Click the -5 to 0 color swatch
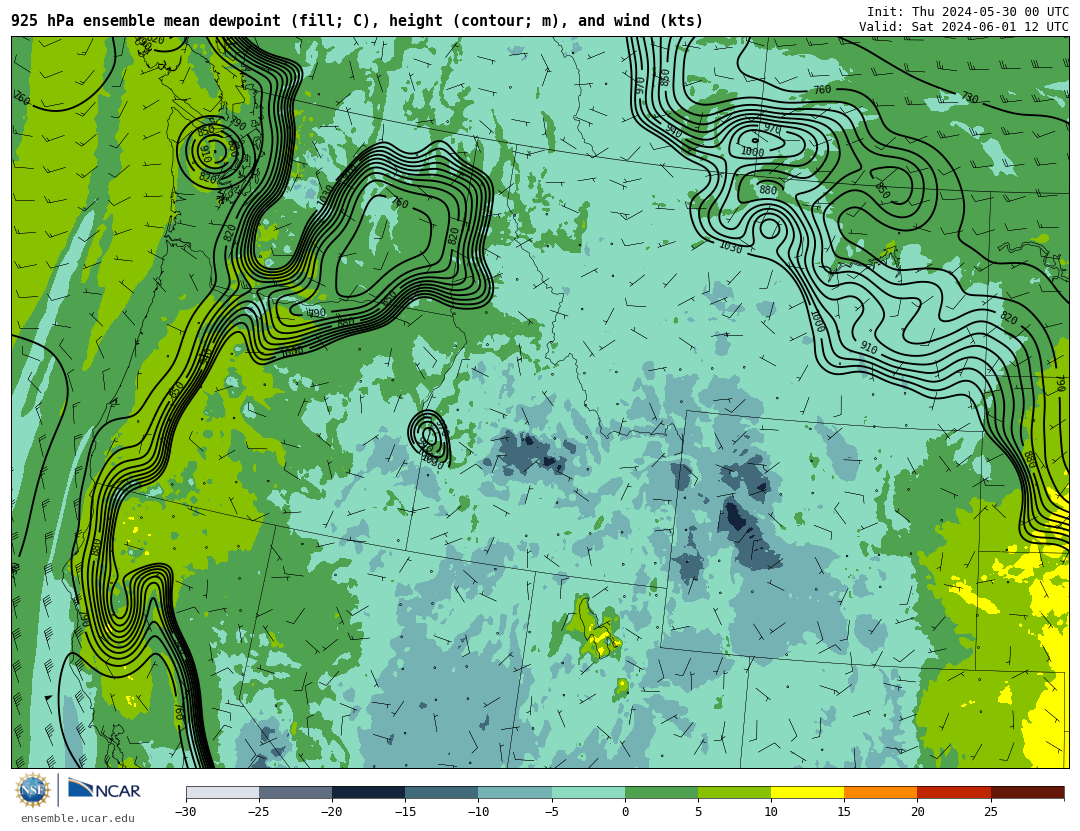1080x831 pixels. pos(588,792)
